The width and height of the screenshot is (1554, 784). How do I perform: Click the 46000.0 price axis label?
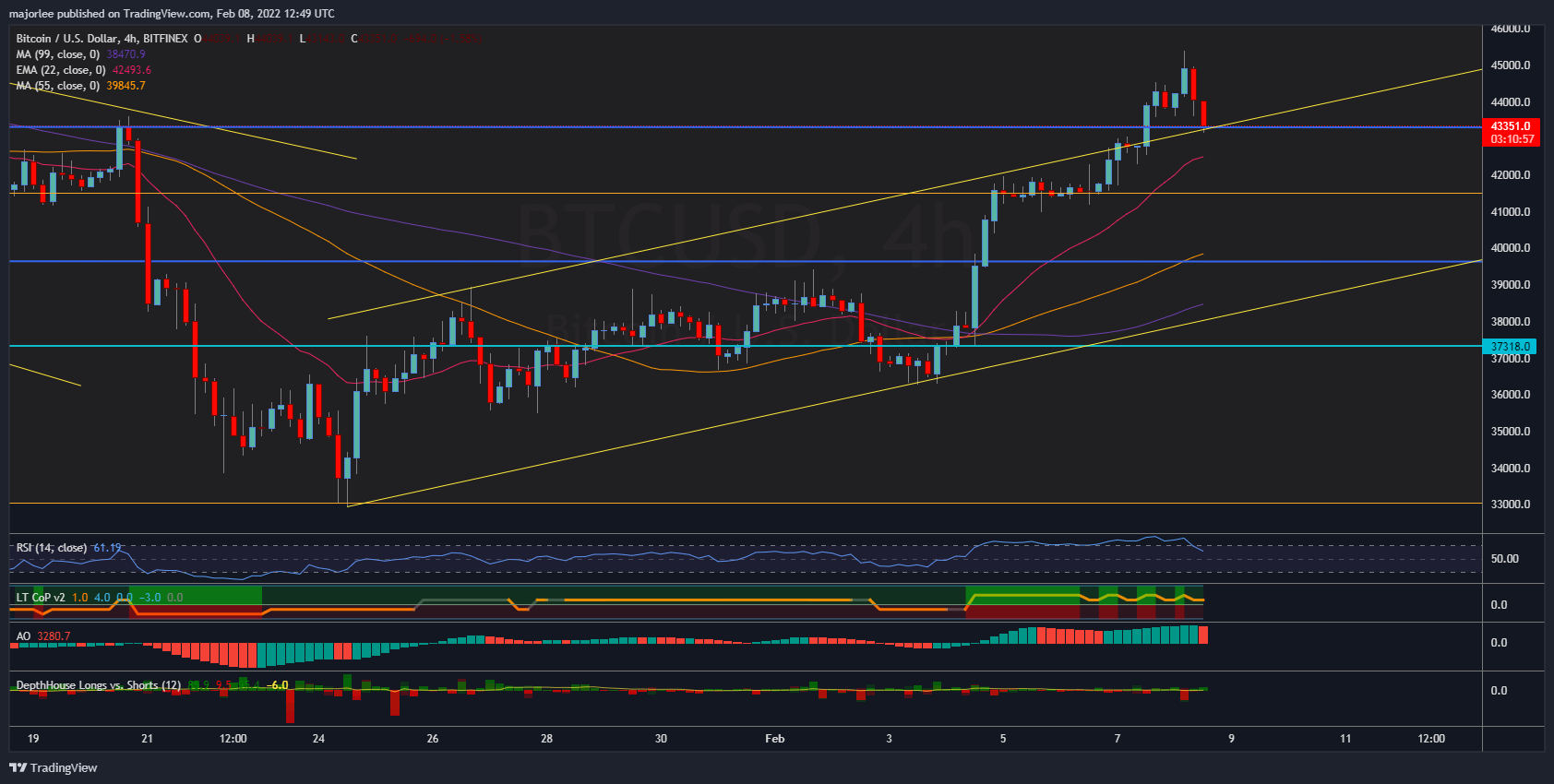tap(1511, 29)
